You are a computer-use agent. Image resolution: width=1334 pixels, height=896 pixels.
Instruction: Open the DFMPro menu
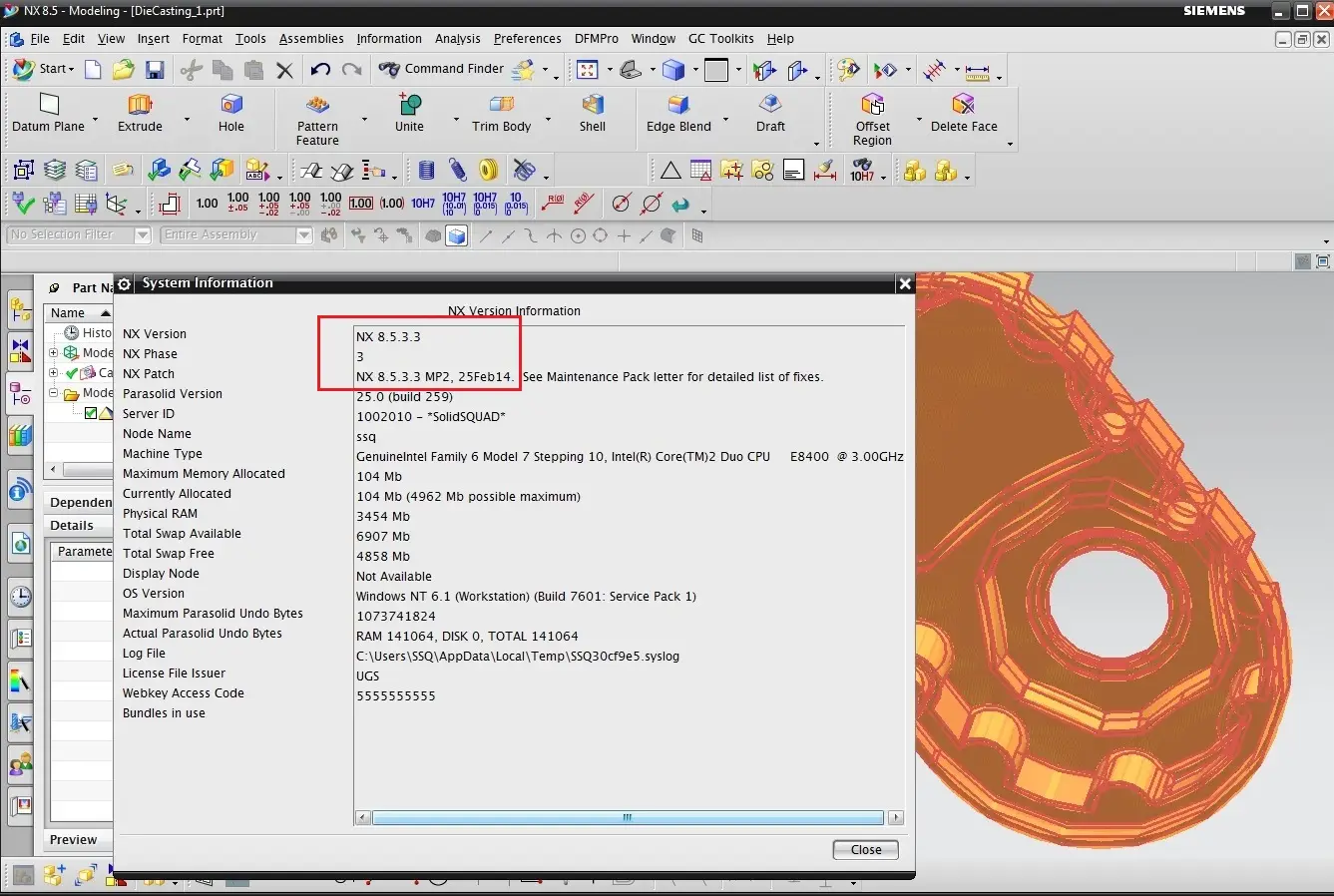597,39
